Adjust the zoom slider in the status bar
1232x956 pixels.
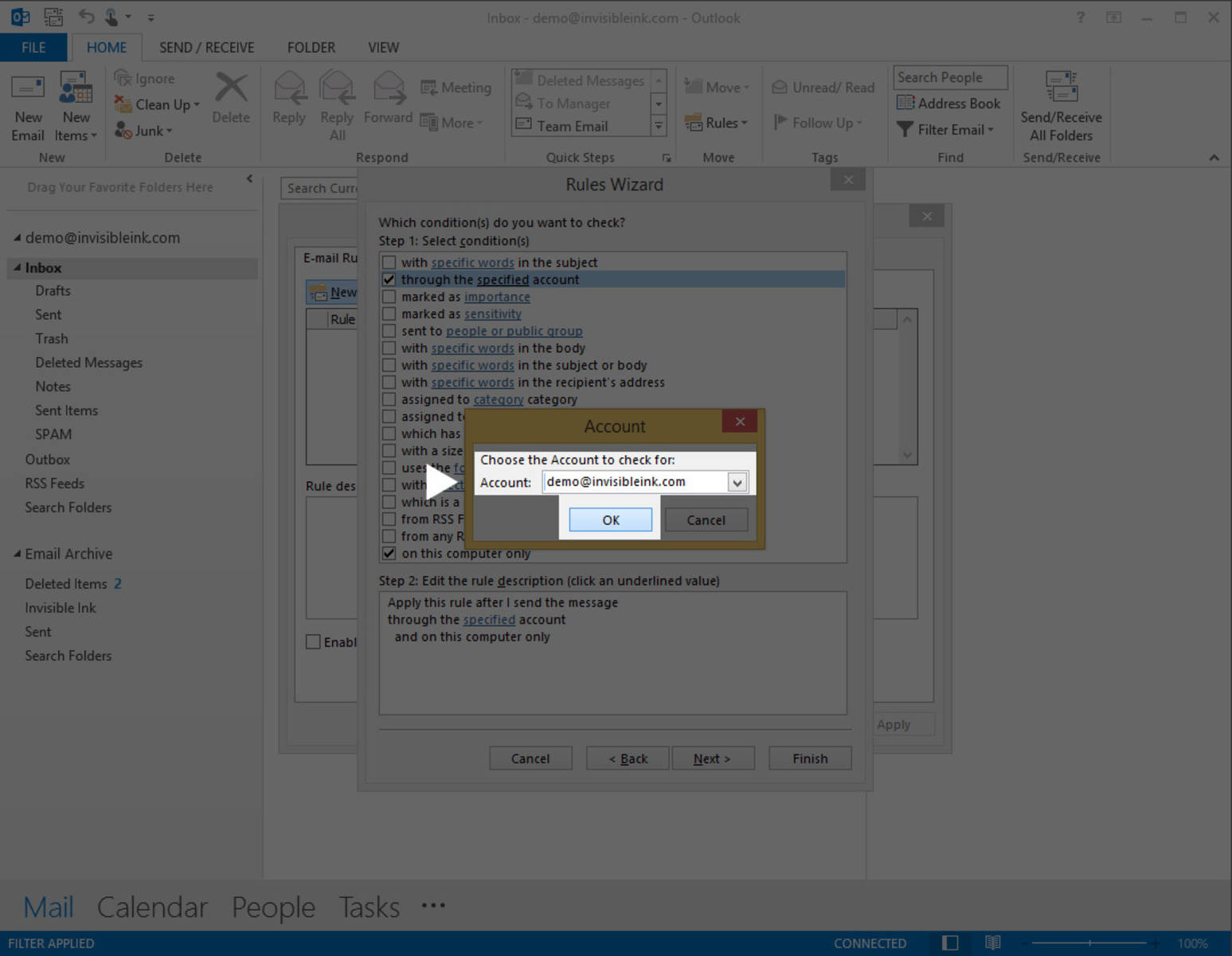(x=1090, y=943)
